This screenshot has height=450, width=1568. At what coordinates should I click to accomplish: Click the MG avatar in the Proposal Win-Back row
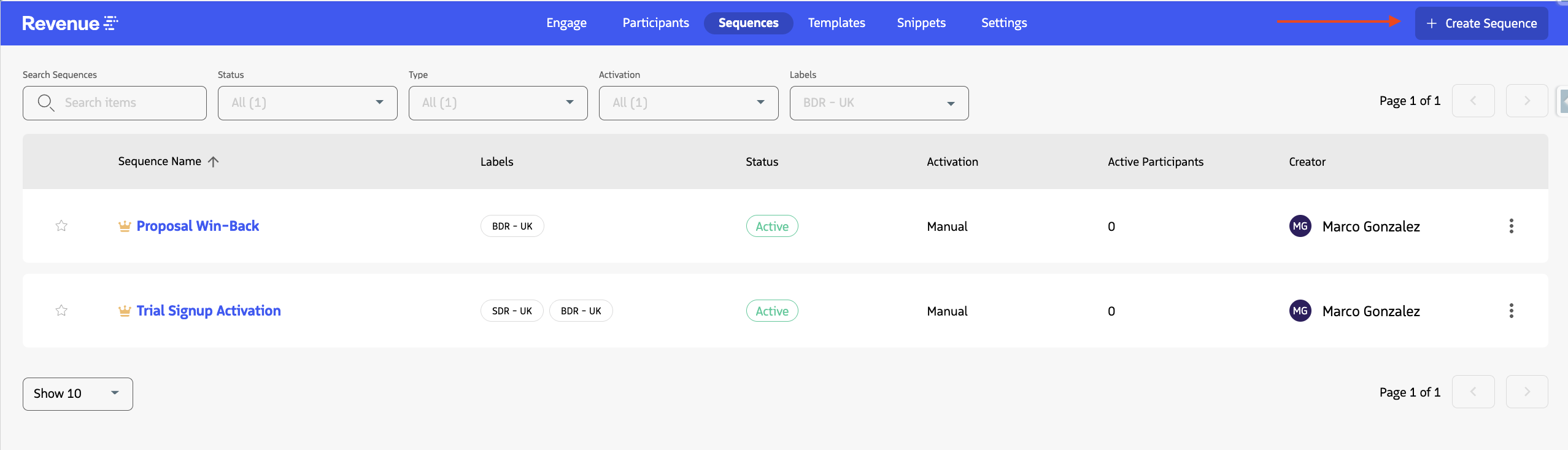click(x=1300, y=226)
